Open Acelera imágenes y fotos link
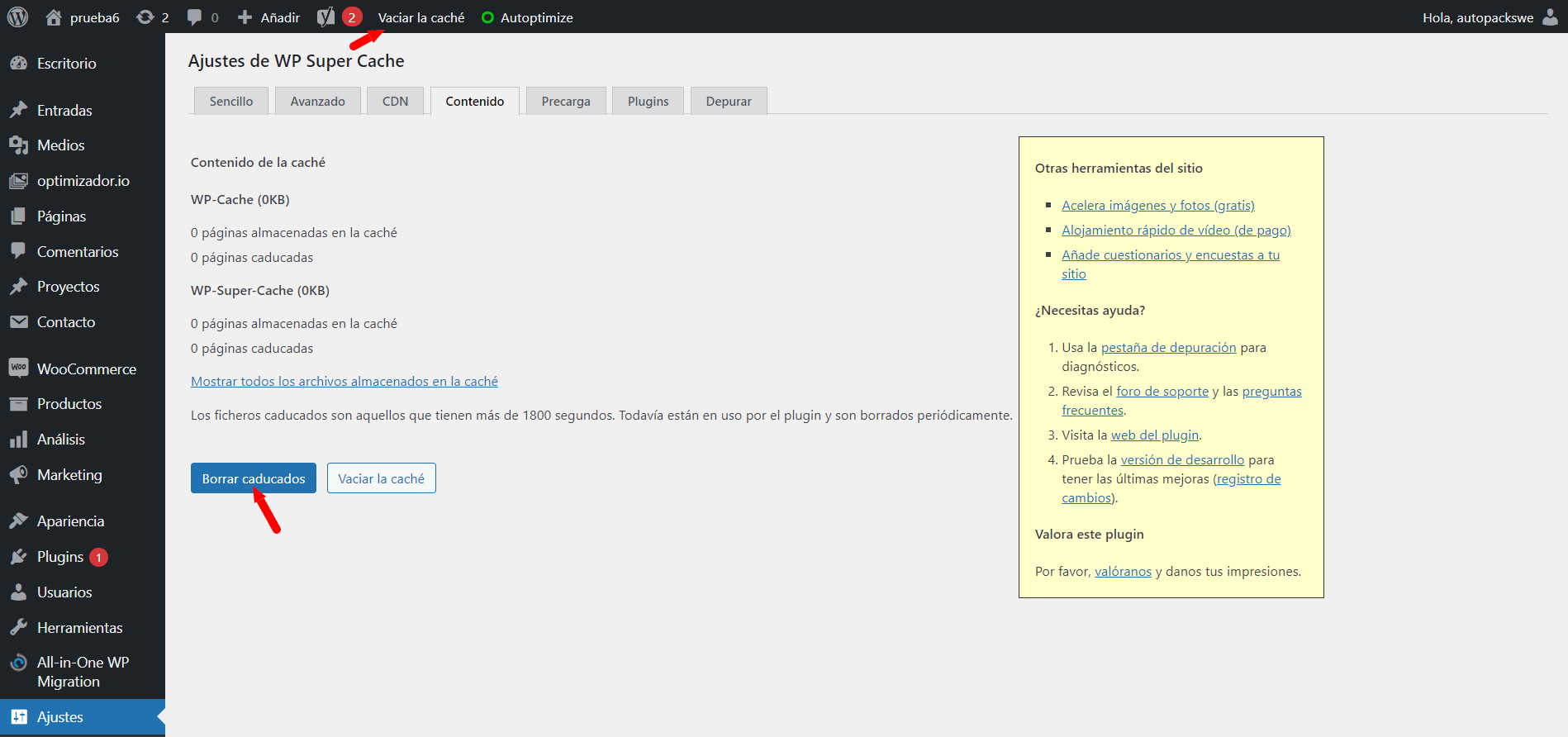 click(x=1158, y=205)
